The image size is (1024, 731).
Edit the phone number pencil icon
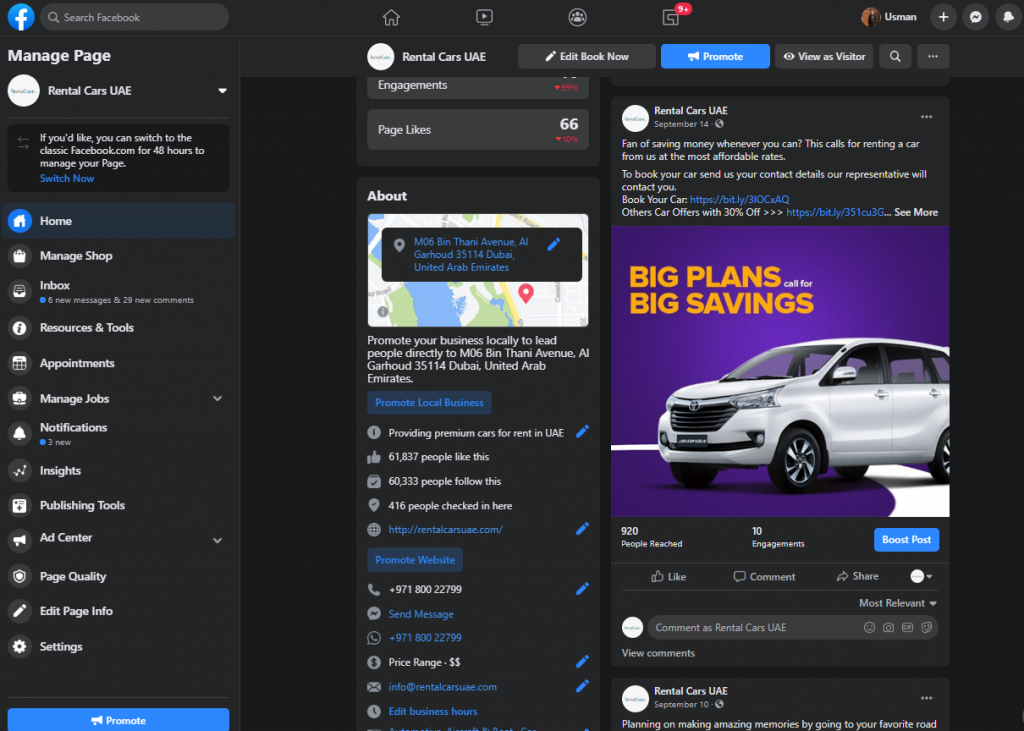pos(582,588)
